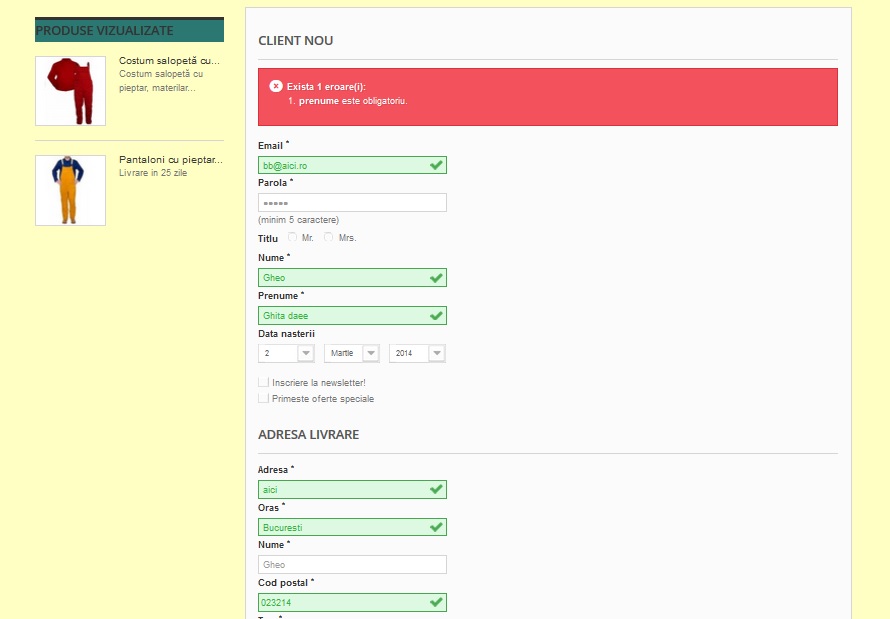This screenshot has width=890, height=619.
Task: Open the Costum salopetă cu... product link
Action: (169, 61)
